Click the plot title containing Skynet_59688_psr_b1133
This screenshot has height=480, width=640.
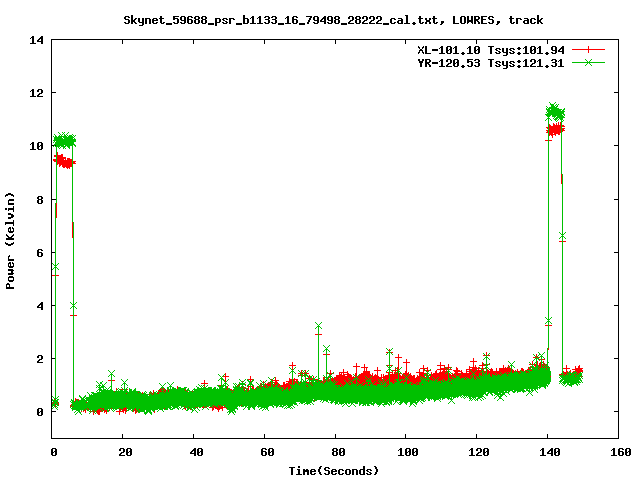333,20
